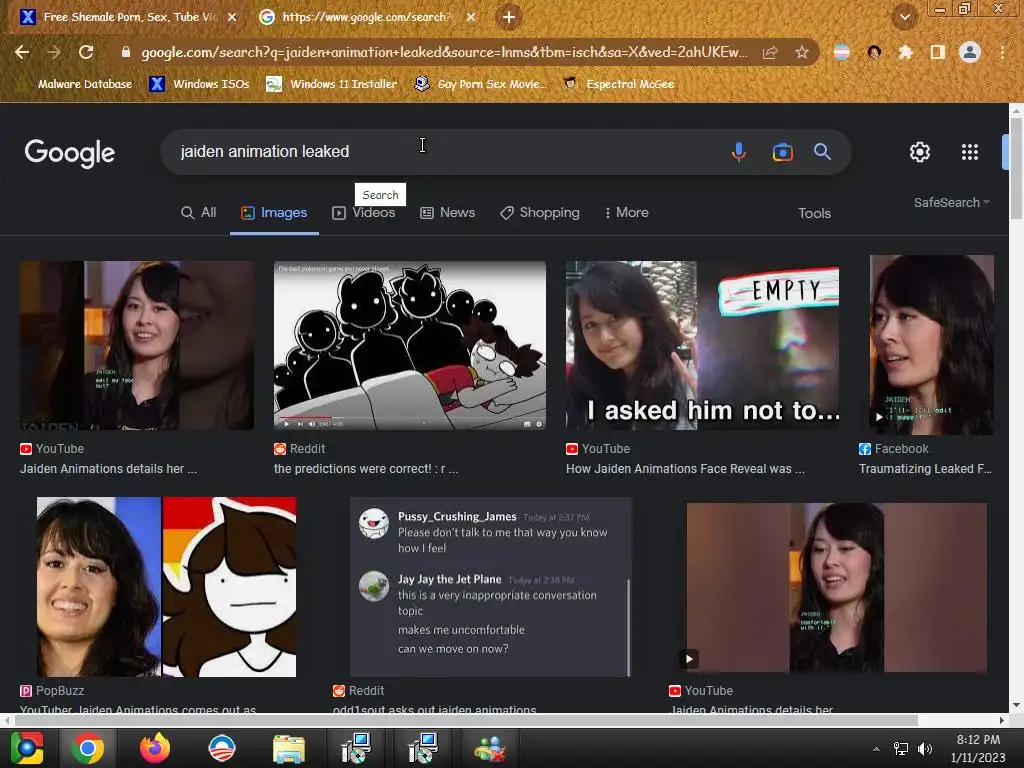Click the network tray icon

pyautogui.click(x=901, y=748)
